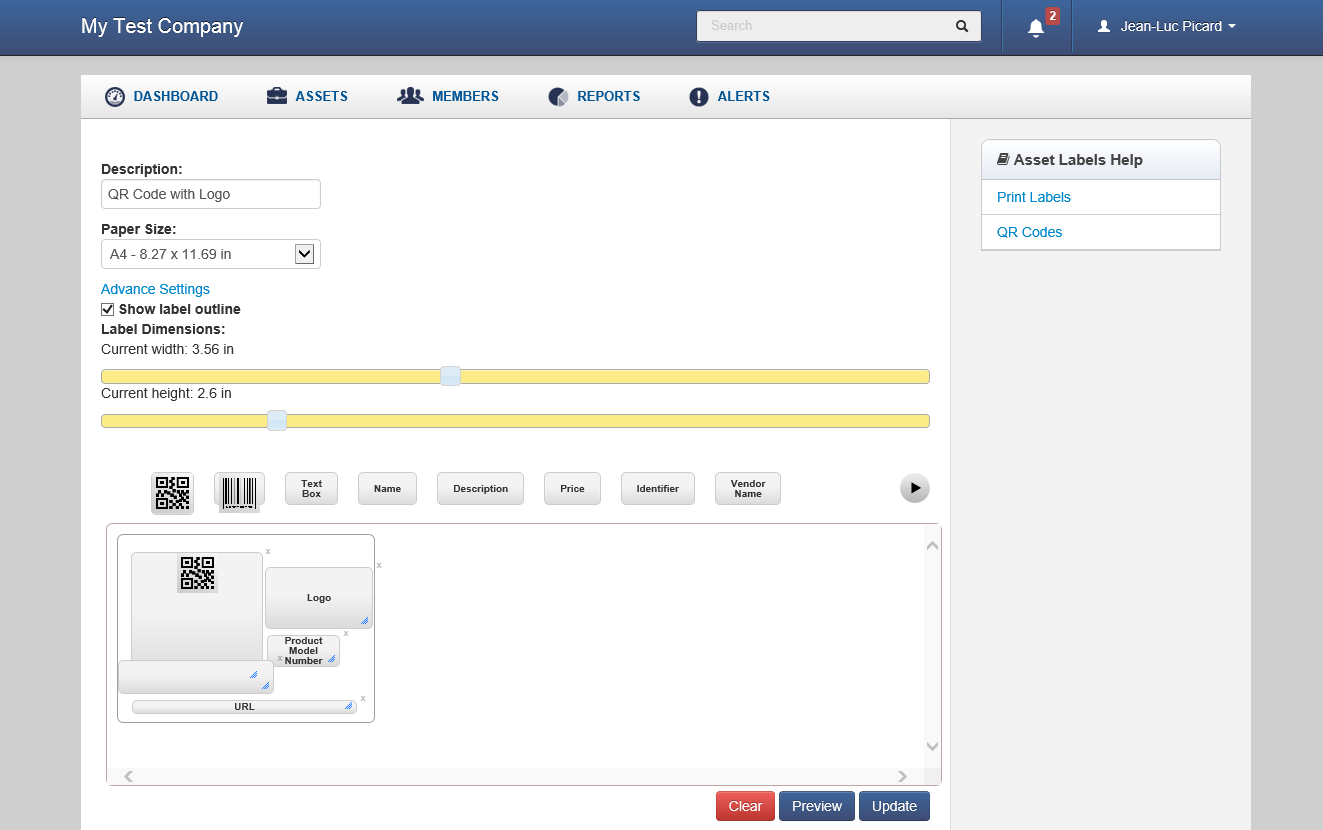This screenshot has height=830, width=1323.
Task: Open the Reports tab
Action: [595, 96]
